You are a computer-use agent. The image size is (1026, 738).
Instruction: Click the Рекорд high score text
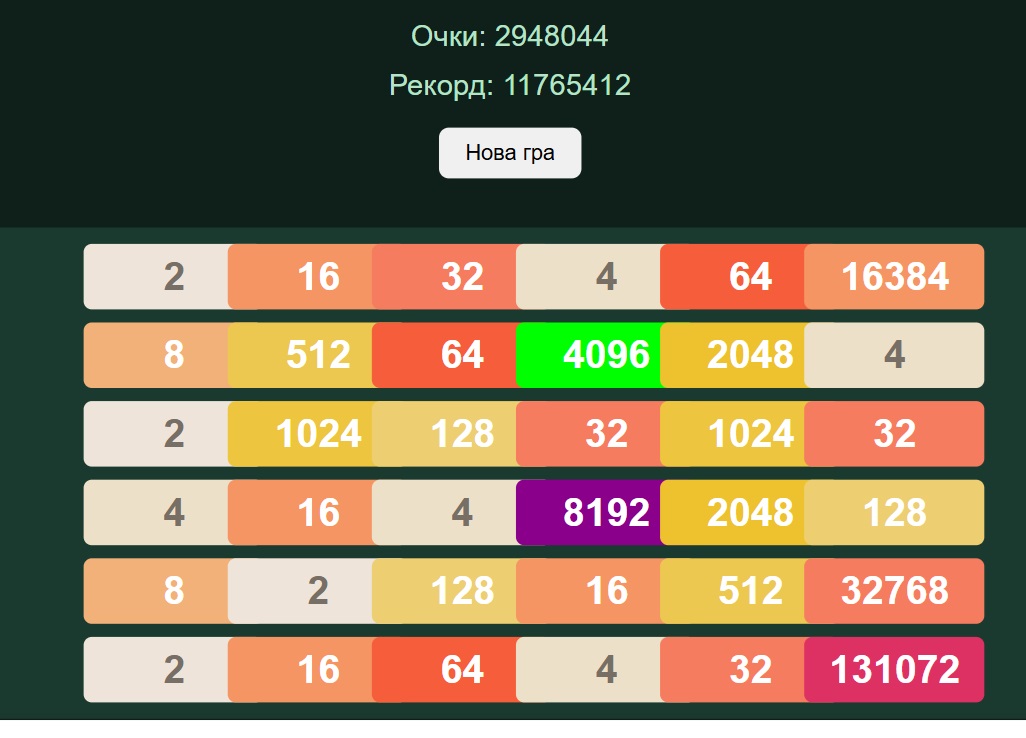tap(510, 85)
